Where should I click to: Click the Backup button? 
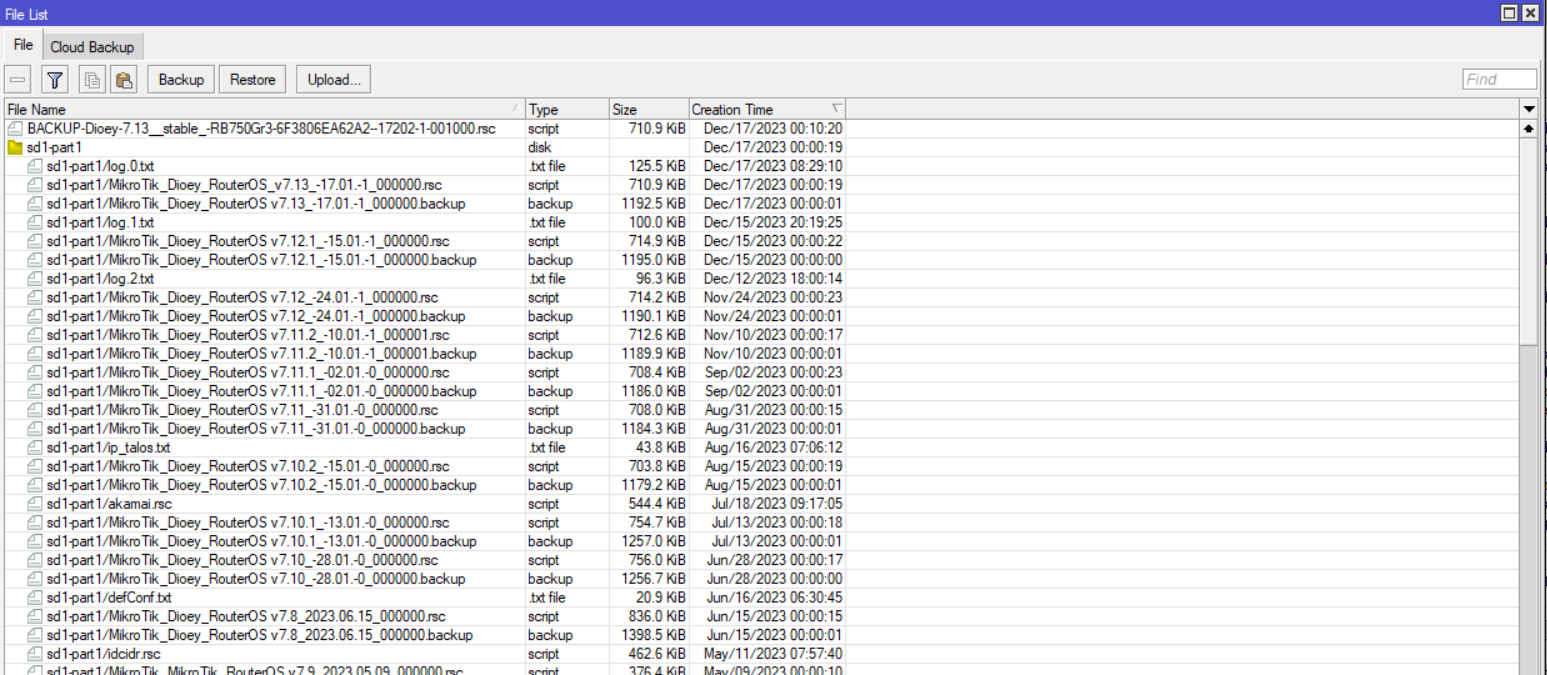coord(181,80)
